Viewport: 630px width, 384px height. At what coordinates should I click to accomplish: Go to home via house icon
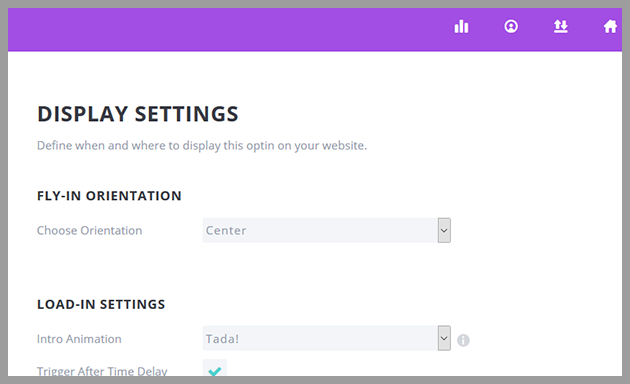coord(610,27)
